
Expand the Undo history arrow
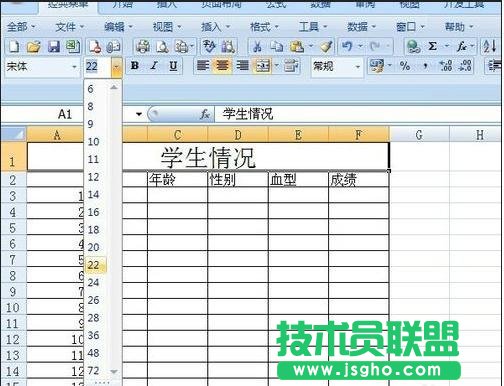coord(360,46)
